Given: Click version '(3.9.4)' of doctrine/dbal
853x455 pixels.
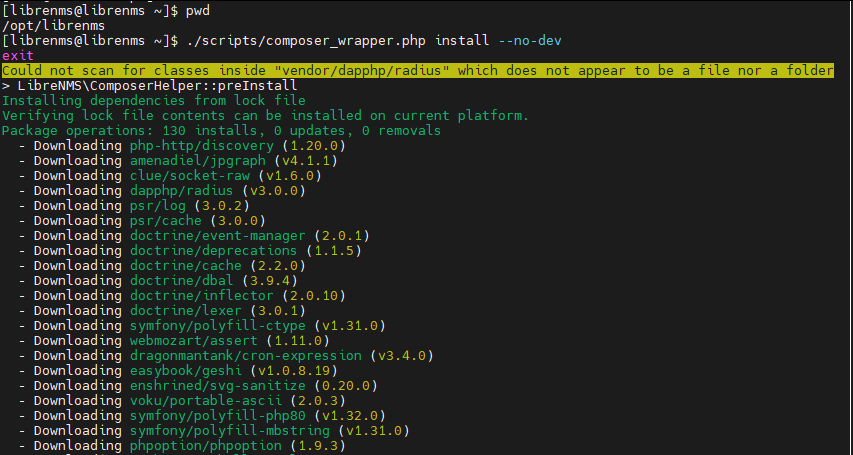Looking at the screenshot, I should click(x=270, y=280).
